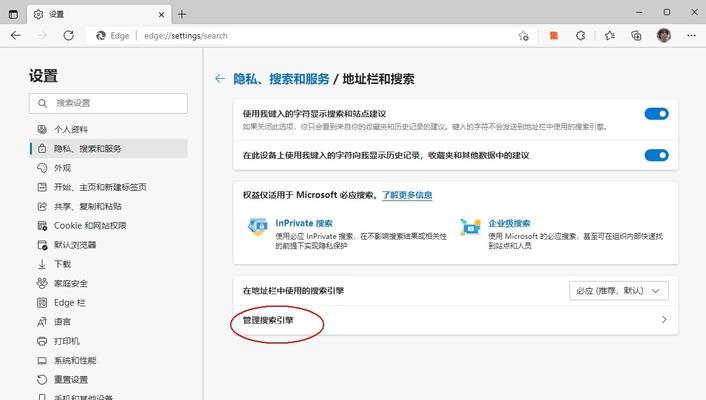The width and height of the screenshot is (706, 400).
Task: Click the back arrow beside 隐私、搜索和服务 heading
Action: point(220,79)
